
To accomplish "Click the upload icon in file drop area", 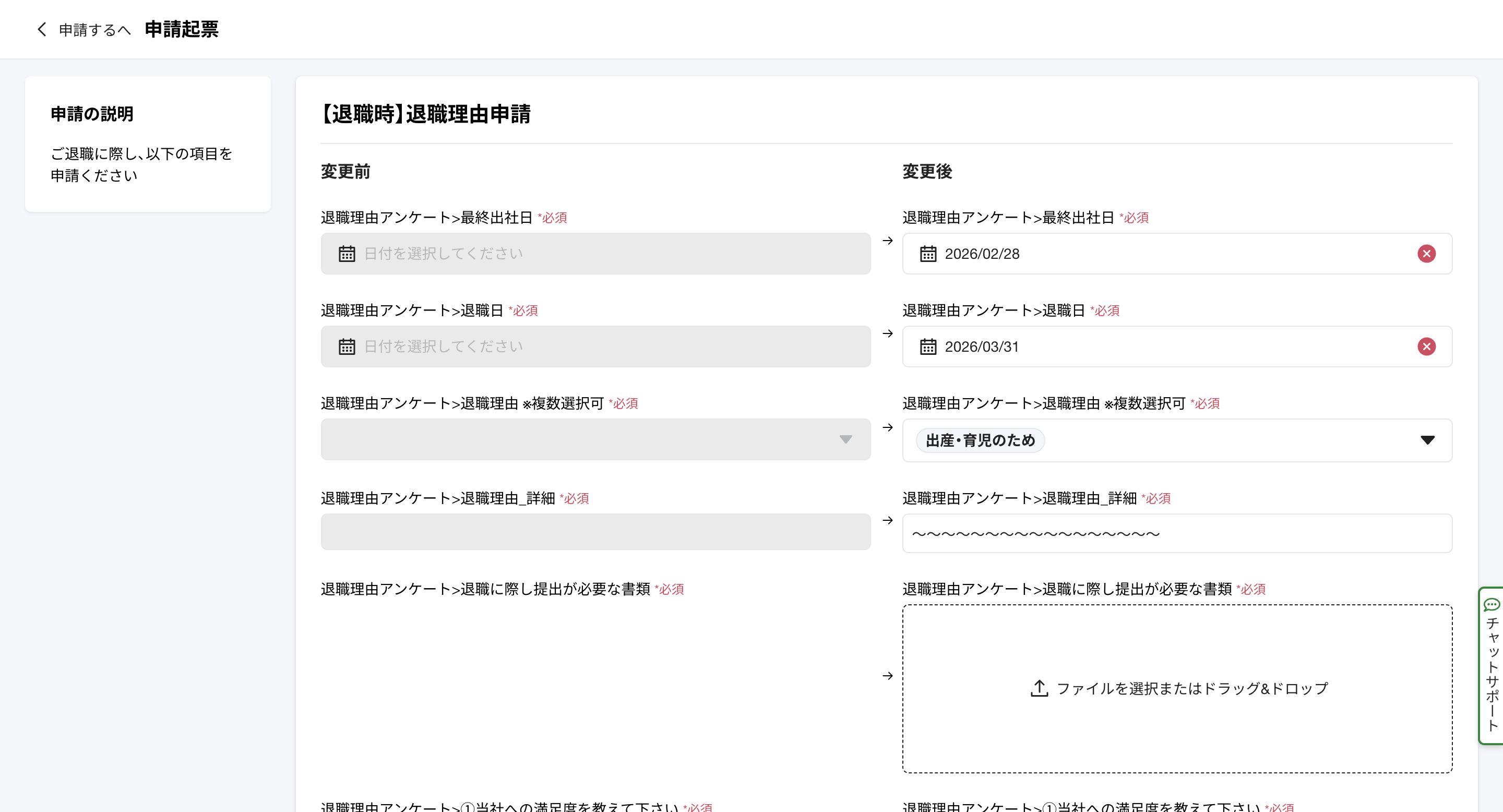I will tap(1039, 688).
